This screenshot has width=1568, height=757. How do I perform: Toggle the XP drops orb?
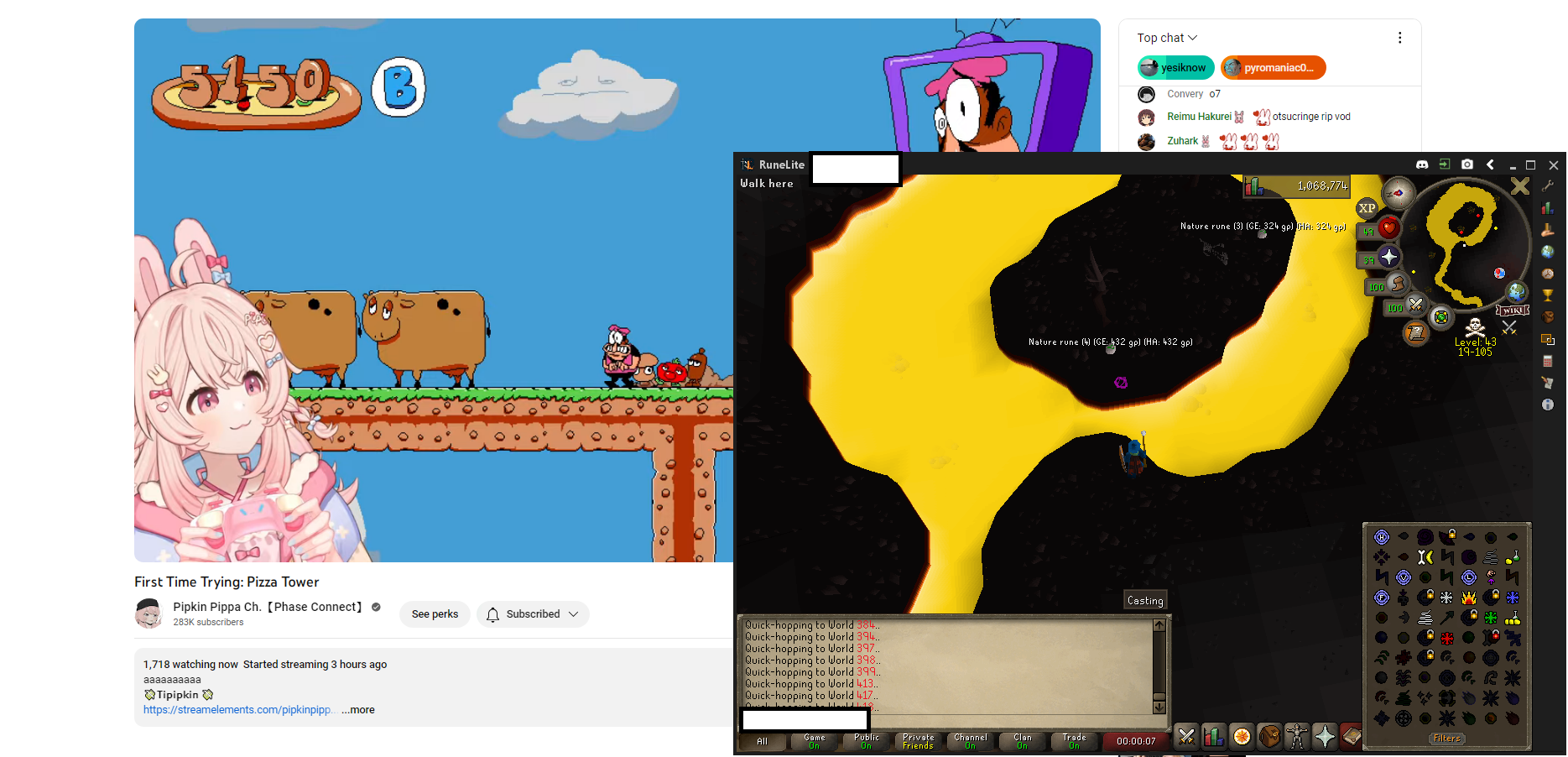click(1367, 208)
